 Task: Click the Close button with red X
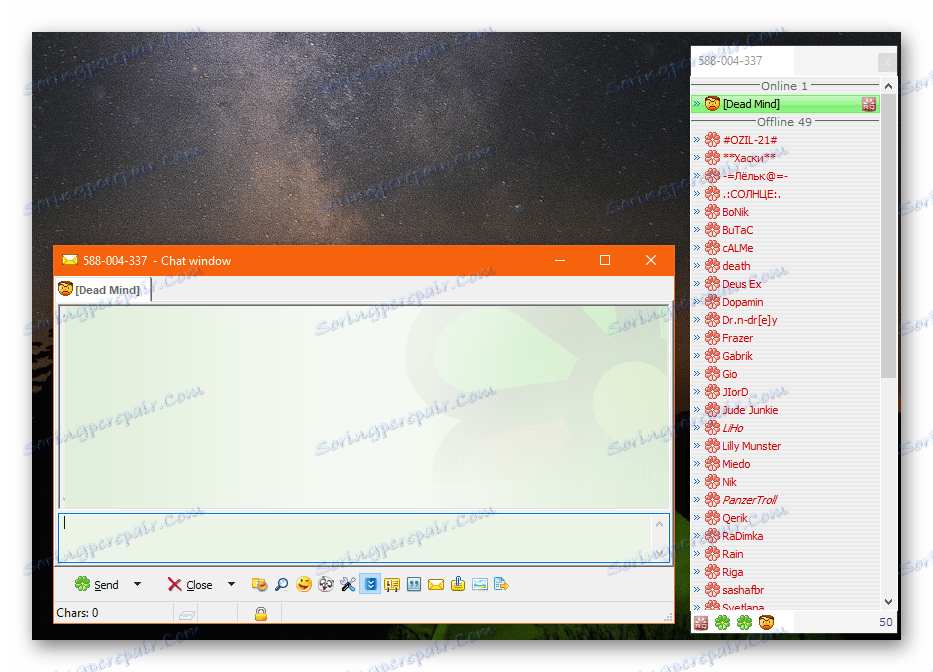tap(190, 585)
